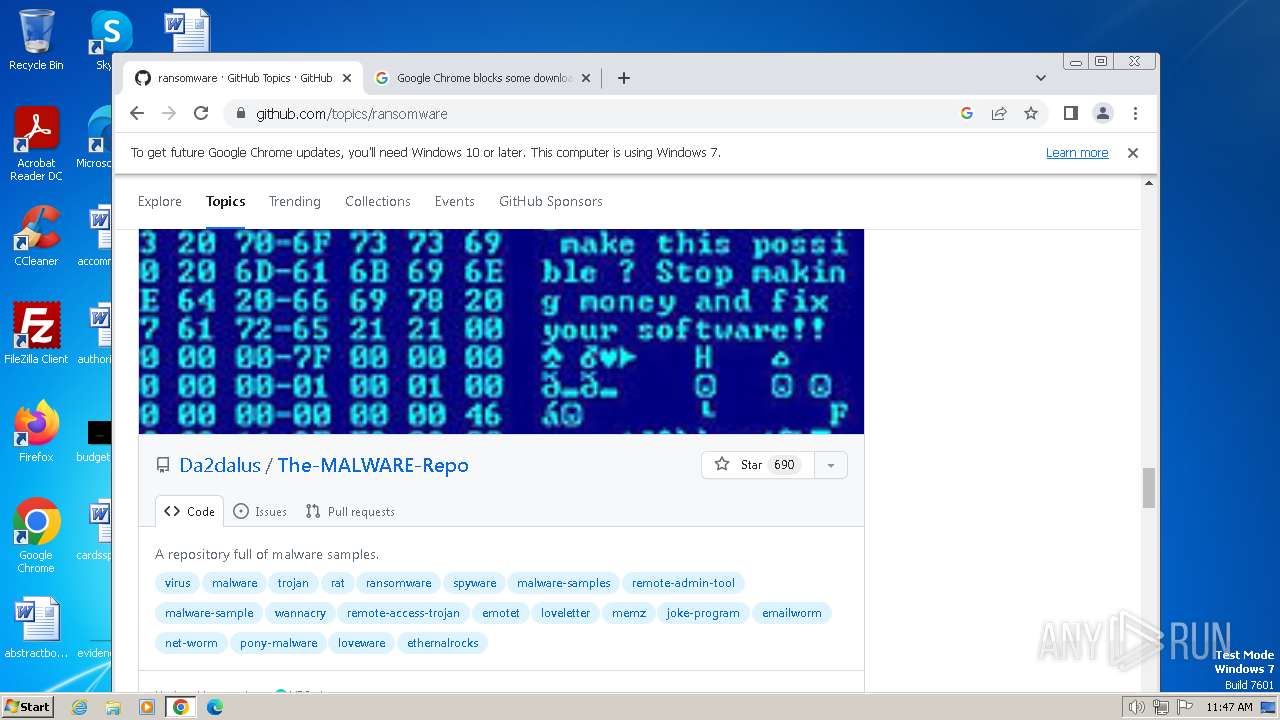The image size is (1280, 720).
Task: Star The-MALWARE-Repo repository
Action: (758, 465)
